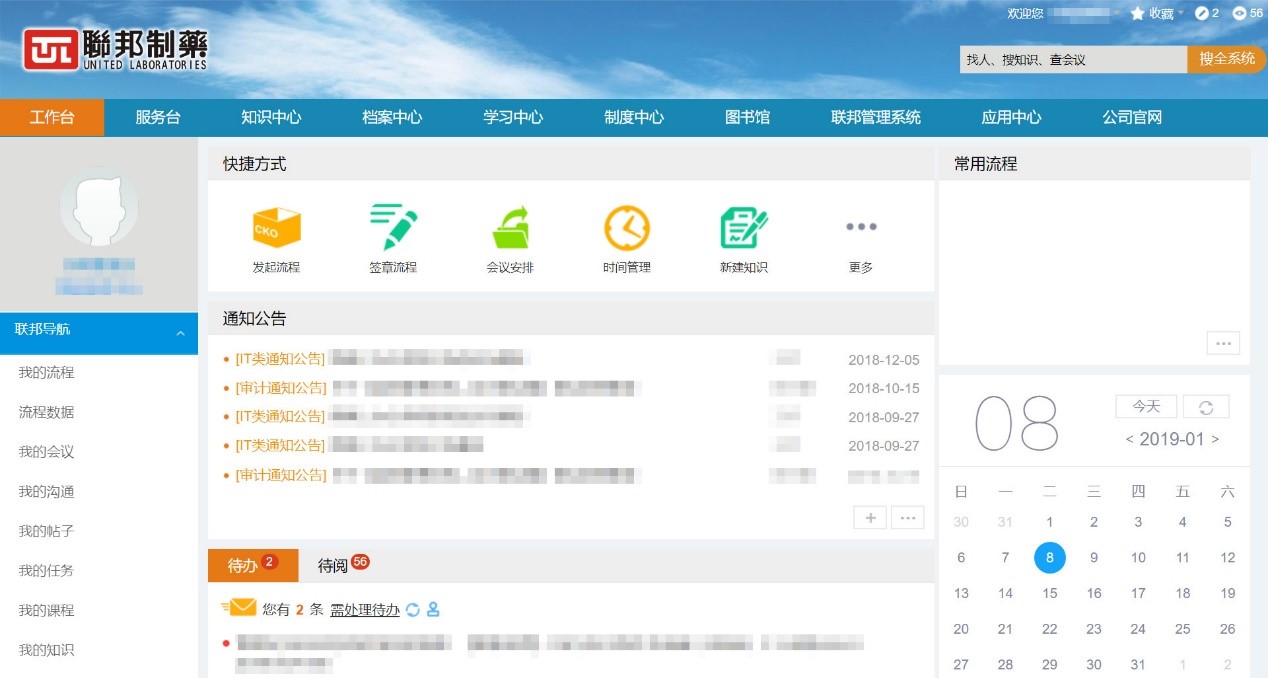This screenshot has height=678, width=1268.
Task: Click the 新建知识 document icon
Action: (744, 228)
